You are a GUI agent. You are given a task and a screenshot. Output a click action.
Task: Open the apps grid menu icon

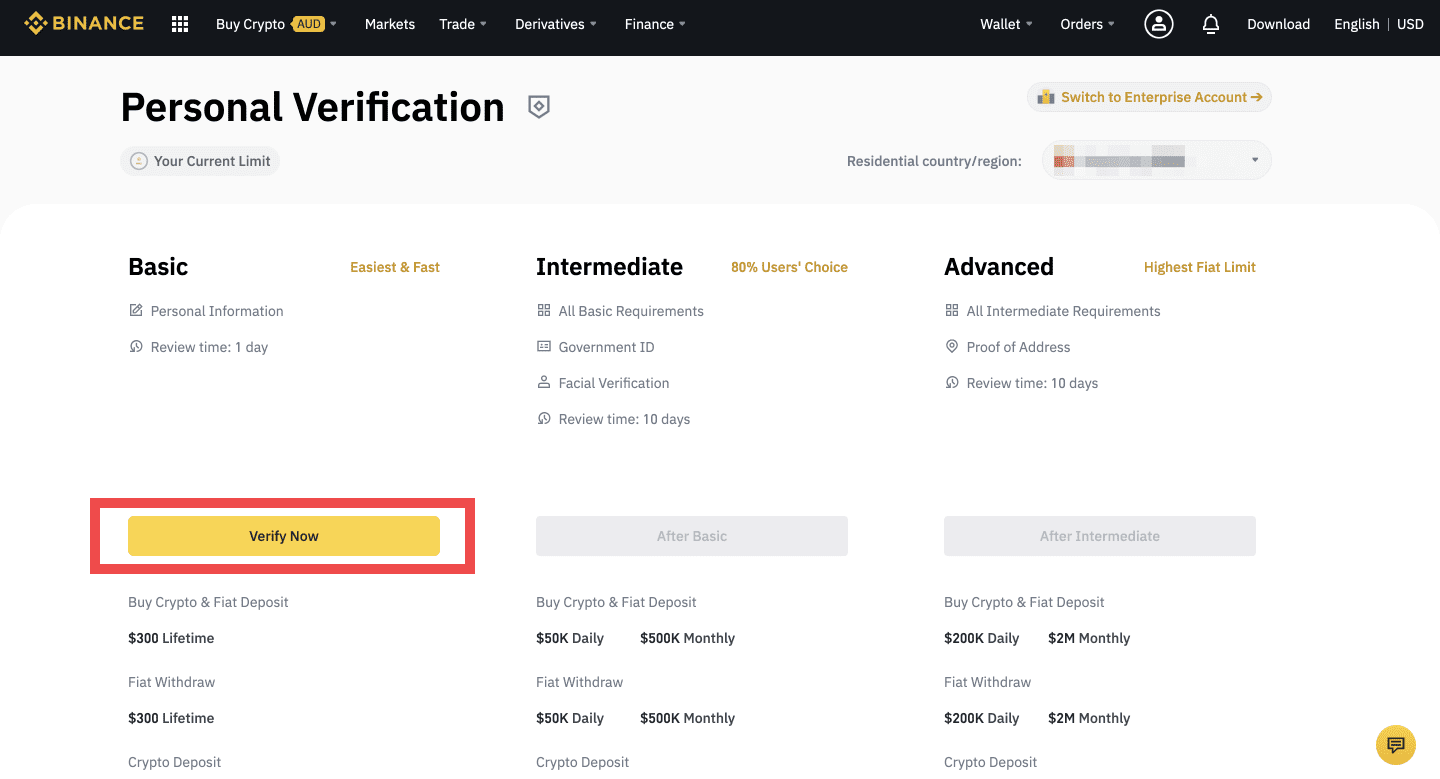(180, 24)
